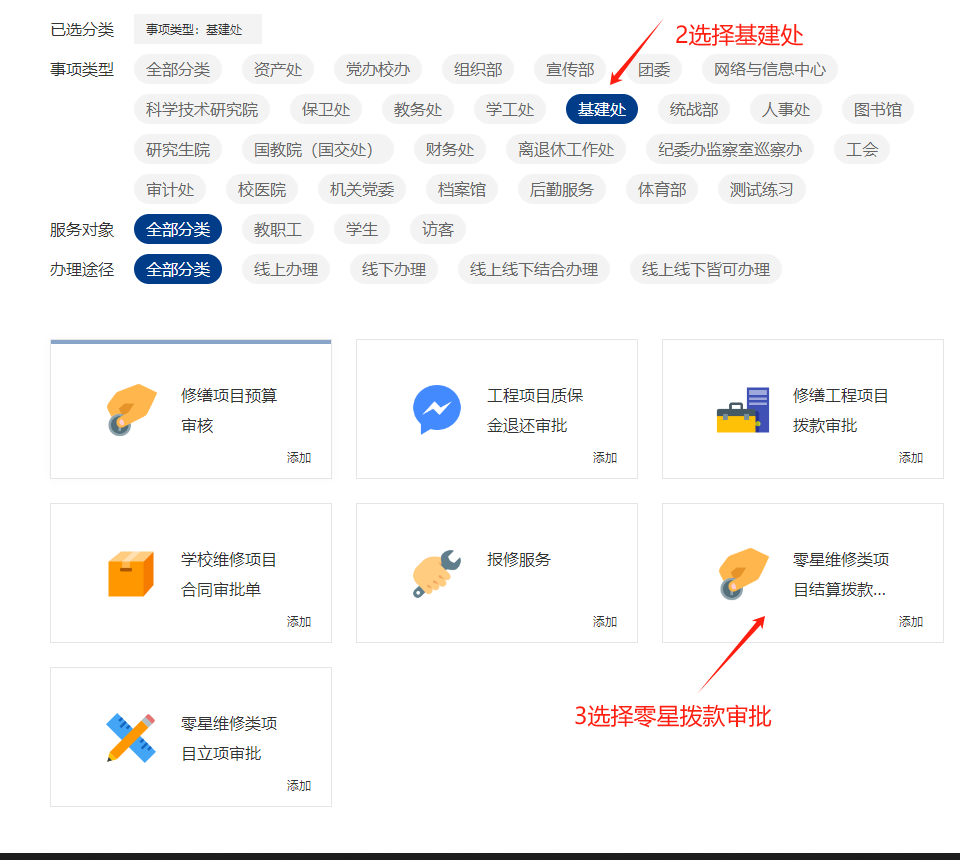Add the 零星维修类项目立项审批 service
960x860 pixels.
299,785
